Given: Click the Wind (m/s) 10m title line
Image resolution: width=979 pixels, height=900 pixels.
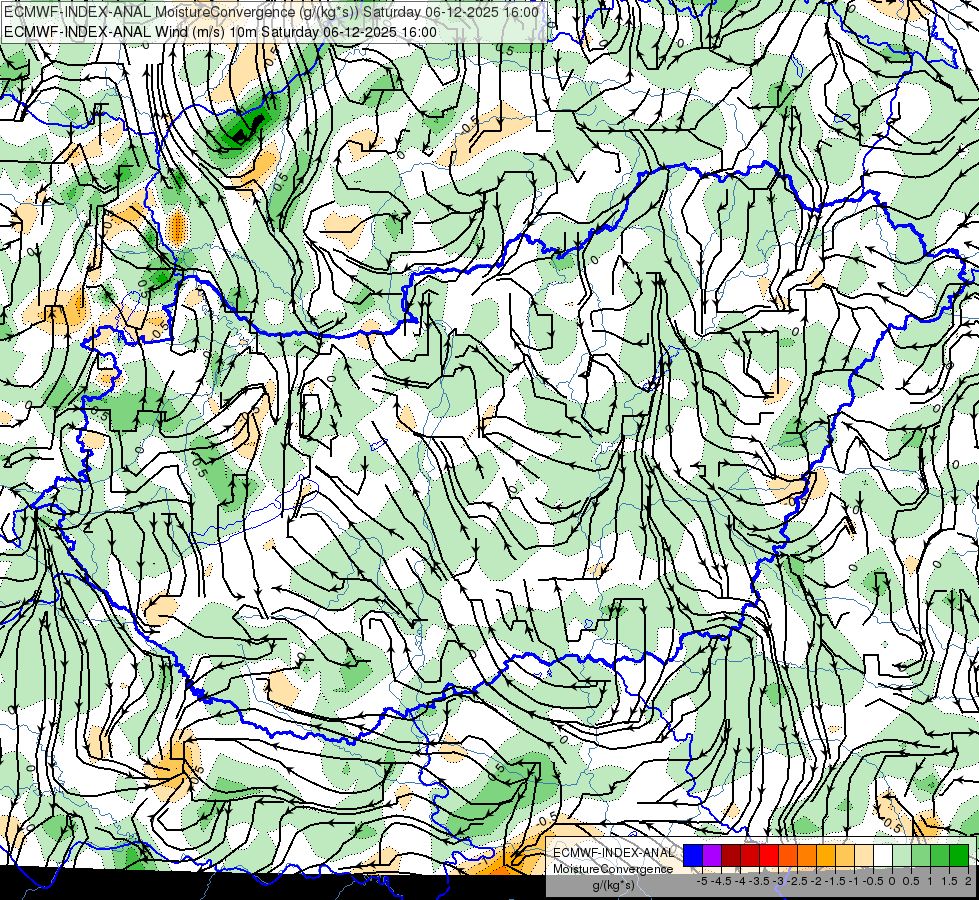Looking at the screenshot, I should 220,32.
